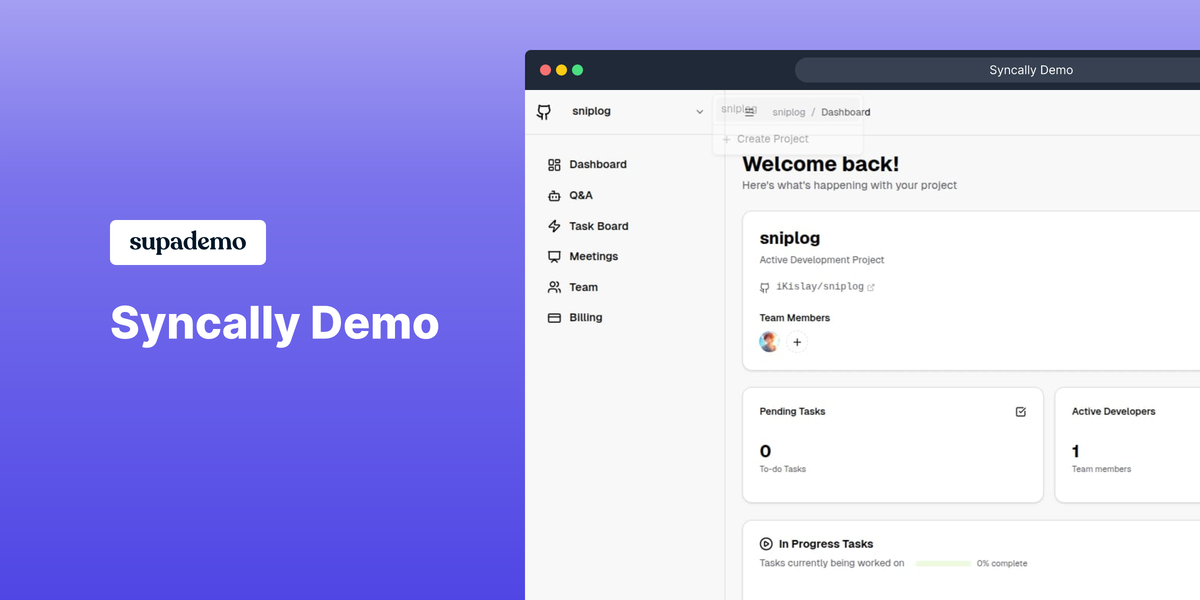Click the Billing credit card icon

[554, 318]
